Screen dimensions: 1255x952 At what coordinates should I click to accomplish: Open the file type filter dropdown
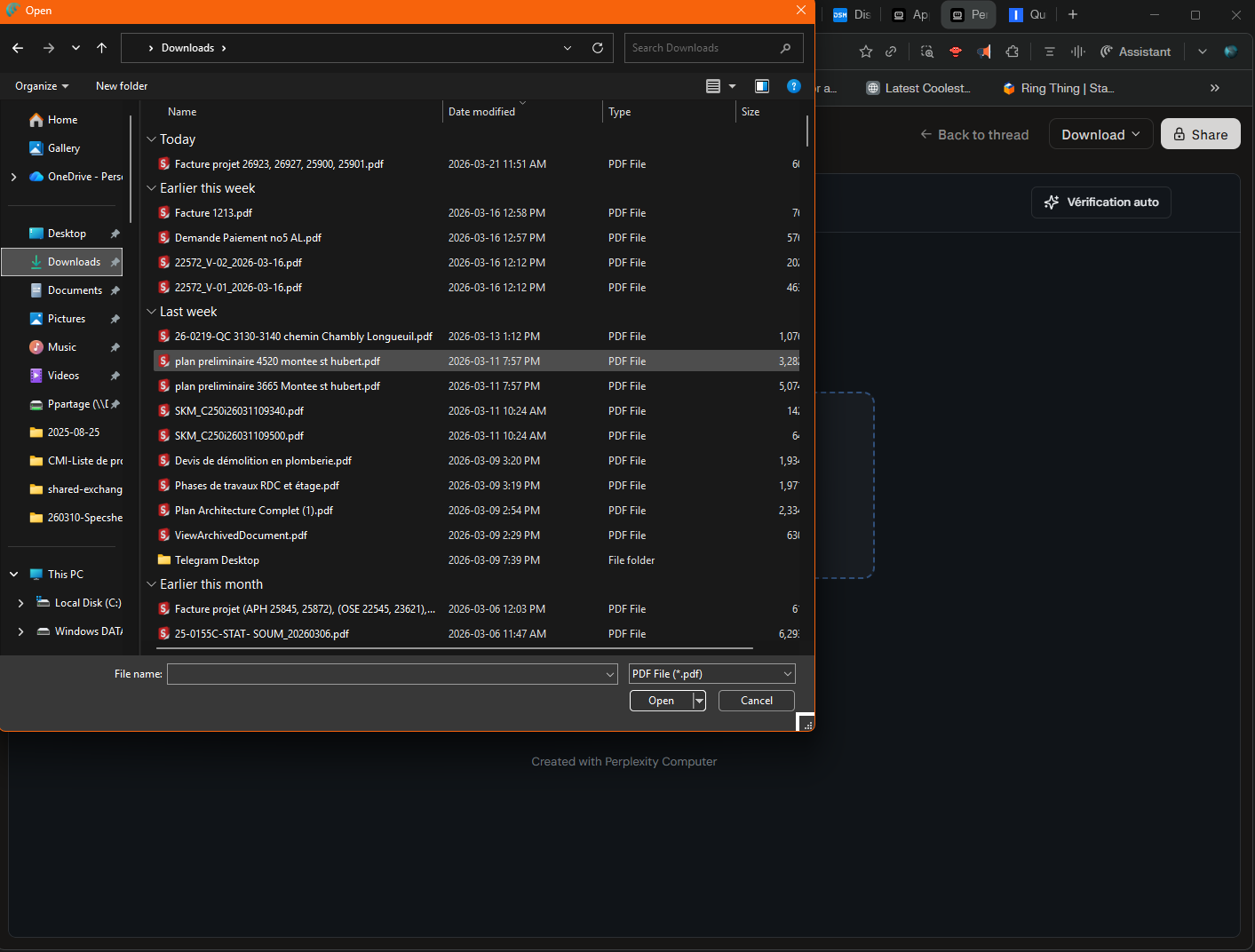pos(711,674)
